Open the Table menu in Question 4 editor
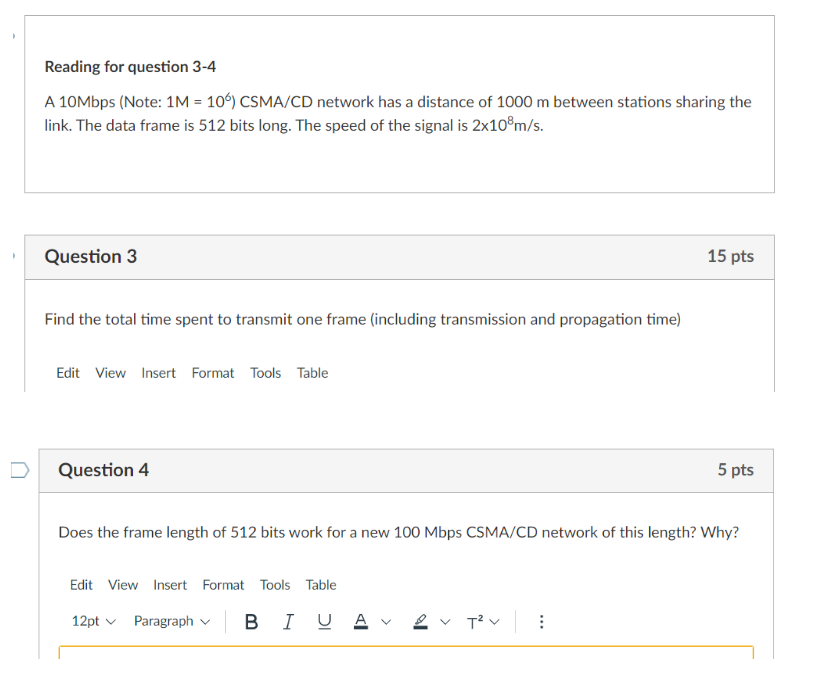 point(320,585)
